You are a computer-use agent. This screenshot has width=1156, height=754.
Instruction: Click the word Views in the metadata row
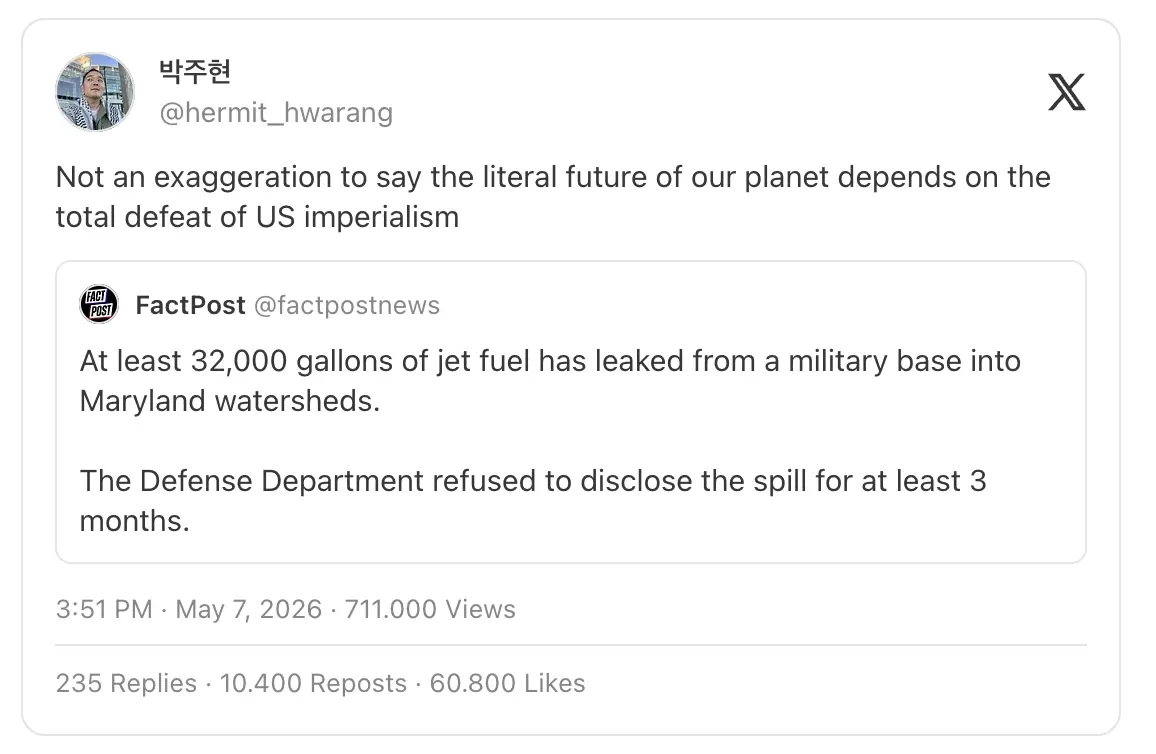pos(481,610)
